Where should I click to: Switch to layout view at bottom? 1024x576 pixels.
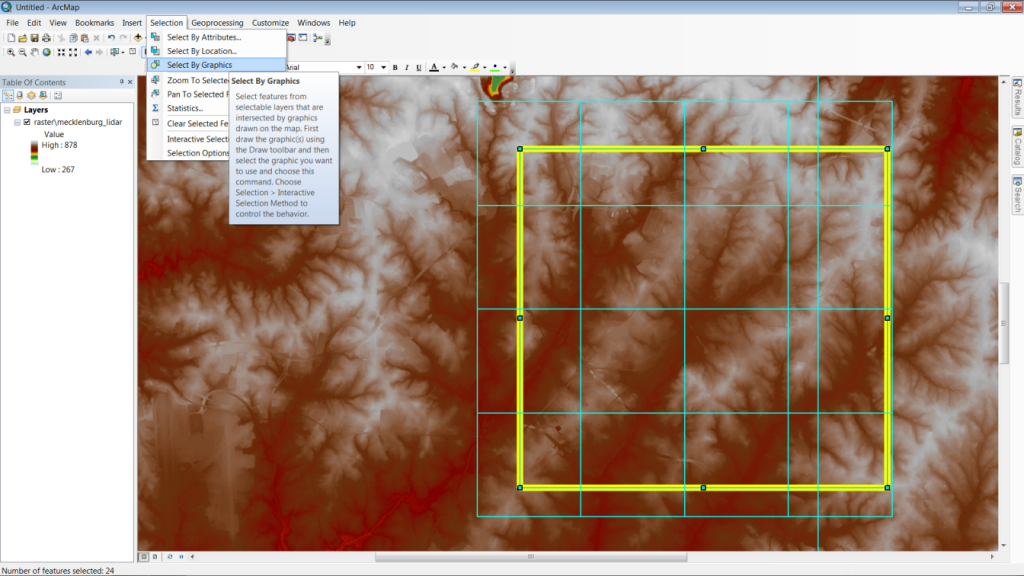[x=155, y=557]
